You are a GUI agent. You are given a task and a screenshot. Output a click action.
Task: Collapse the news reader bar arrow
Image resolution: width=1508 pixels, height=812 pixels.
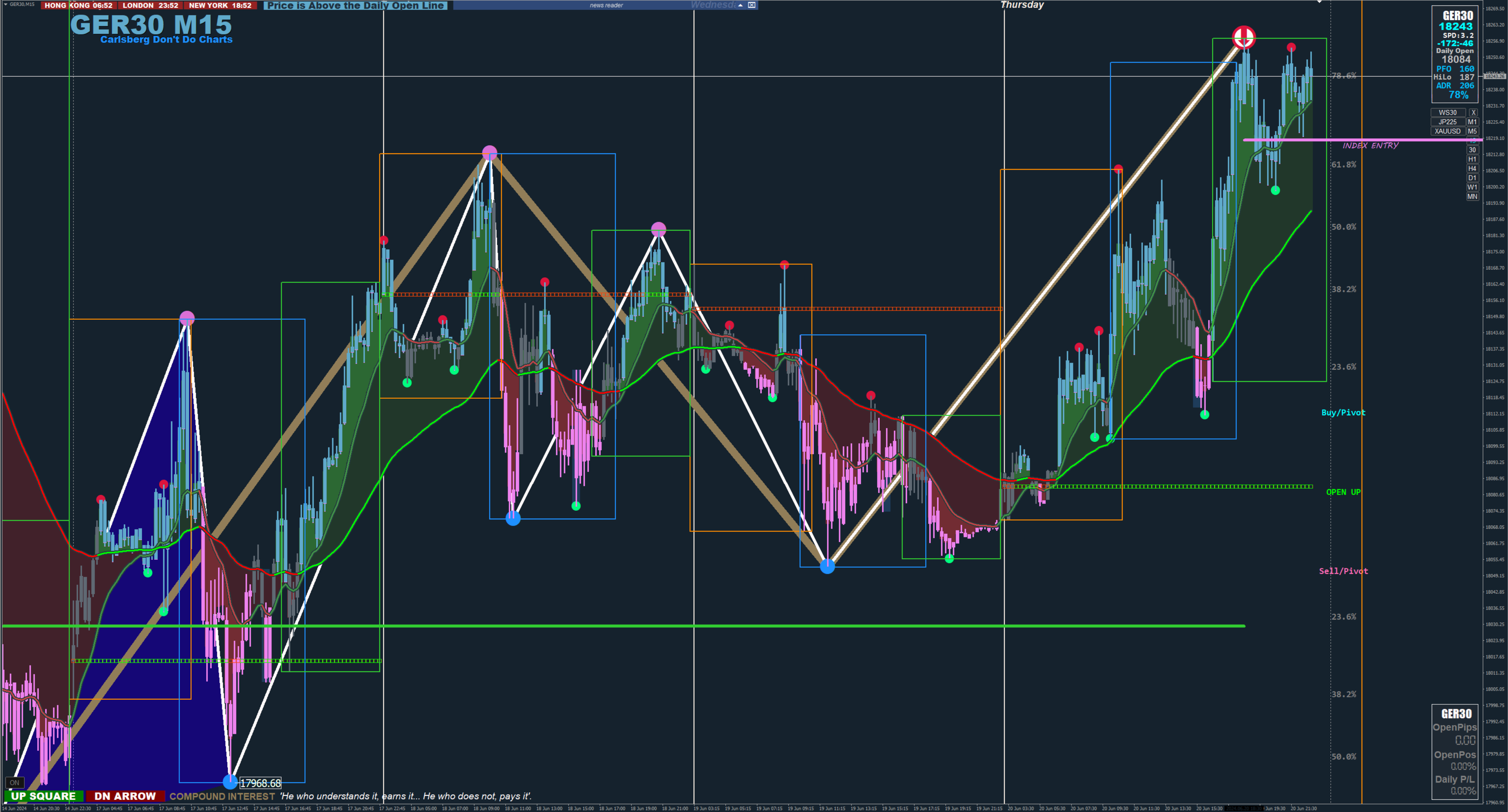tap(741, 5)
